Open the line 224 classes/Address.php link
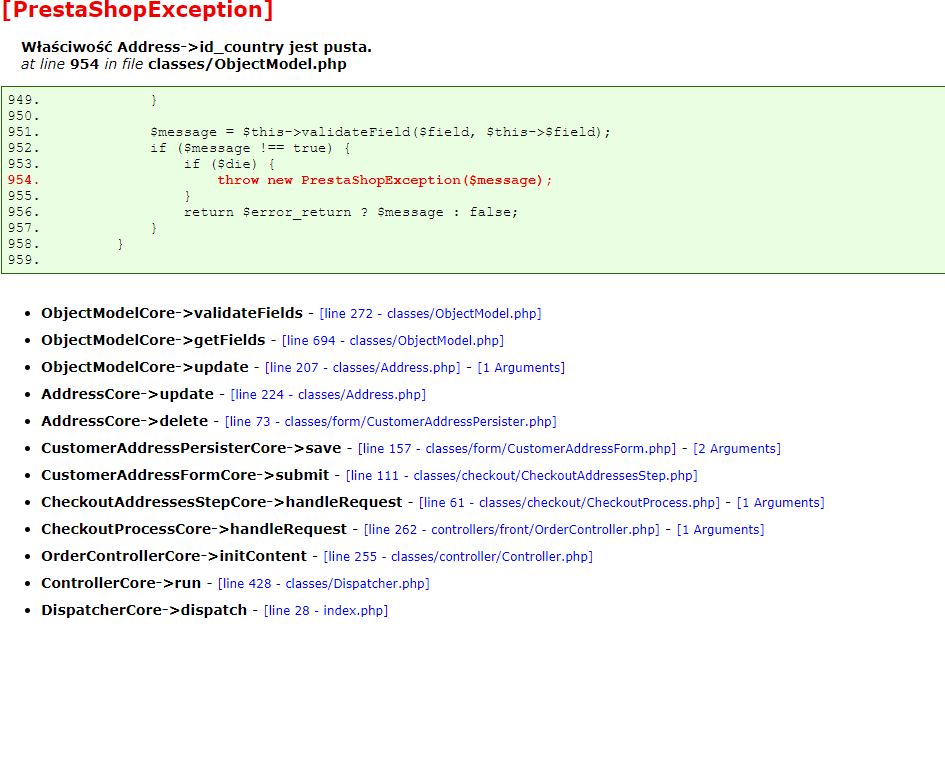This screenshot has height=776, width=945. click(328, 395)
